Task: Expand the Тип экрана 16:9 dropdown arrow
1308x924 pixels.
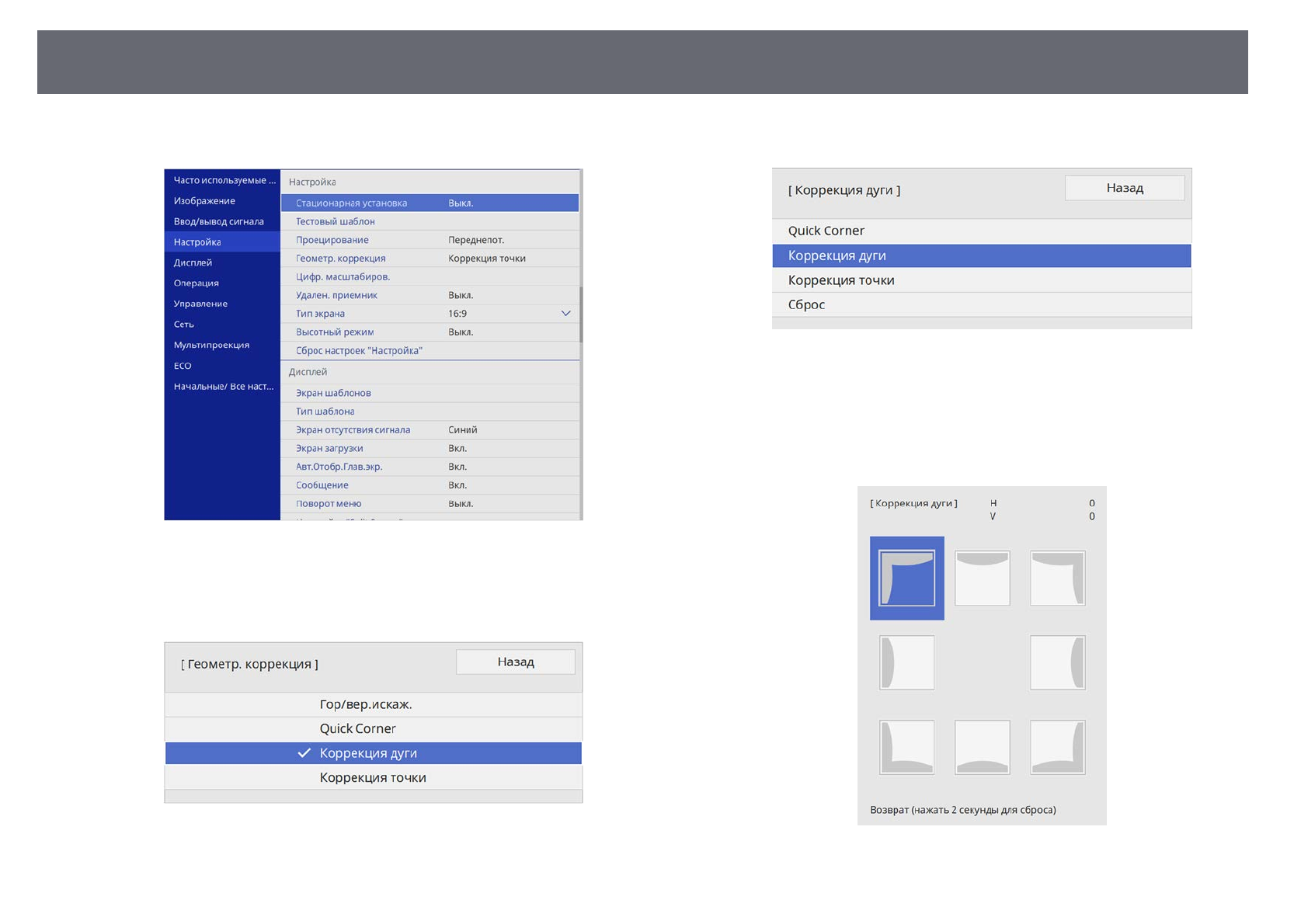Action: coord(565,314)
